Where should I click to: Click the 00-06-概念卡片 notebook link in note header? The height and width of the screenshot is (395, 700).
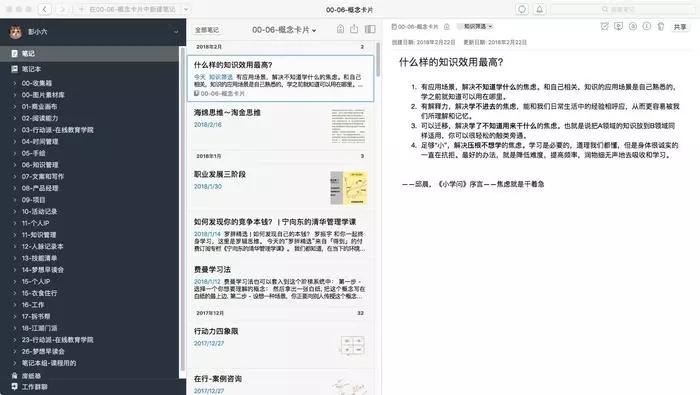coord(415,27)
